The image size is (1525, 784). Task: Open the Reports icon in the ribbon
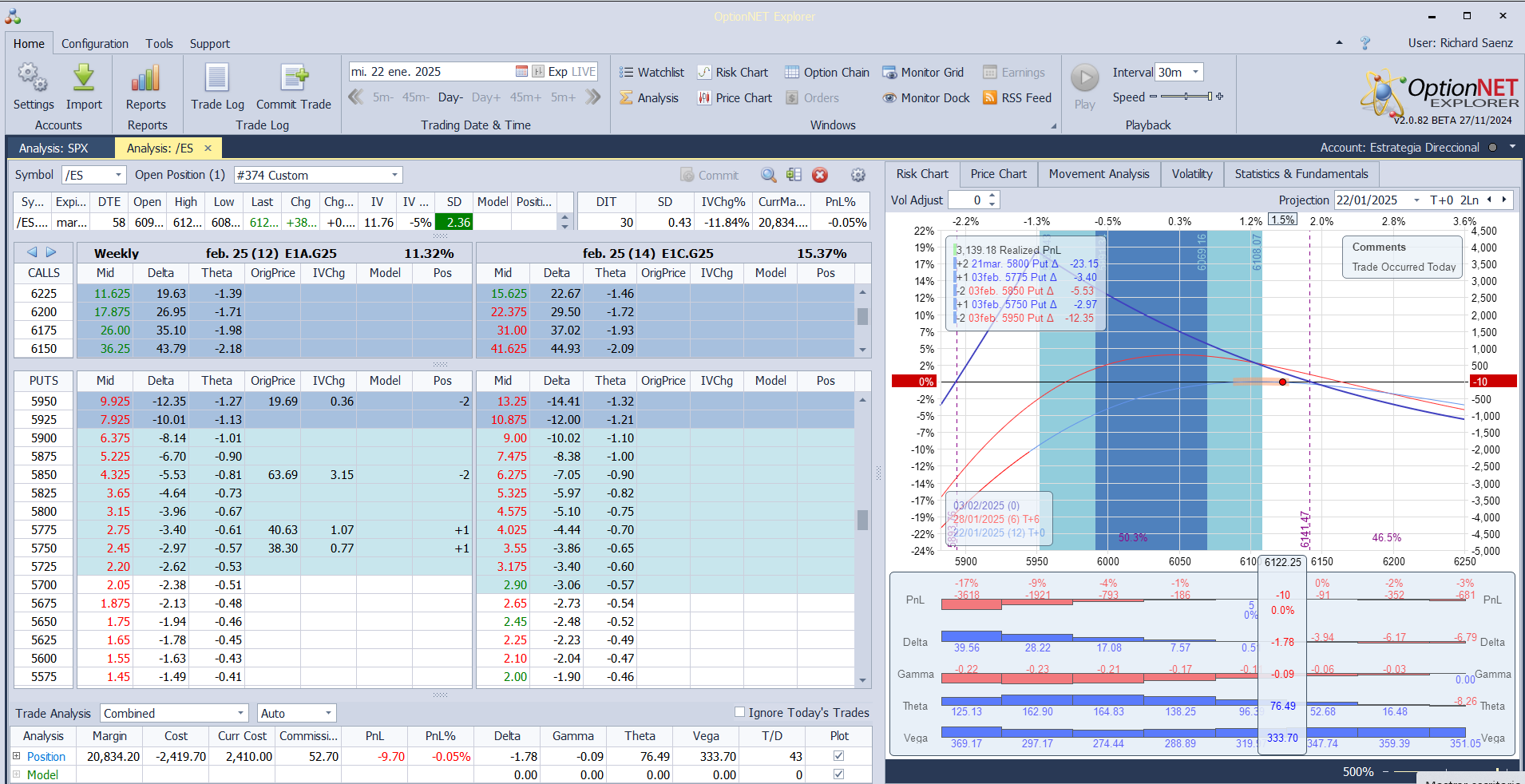tap(146, 87)
